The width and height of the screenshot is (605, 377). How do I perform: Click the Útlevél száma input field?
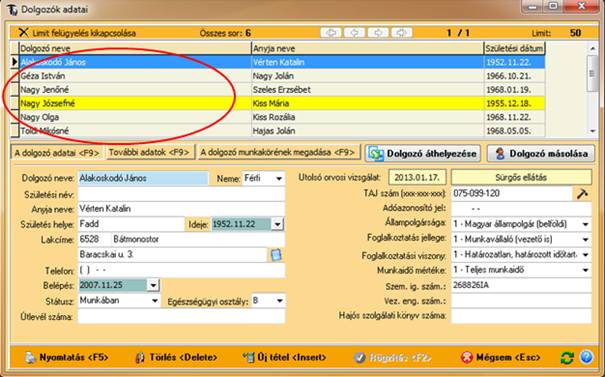(181, 316)
